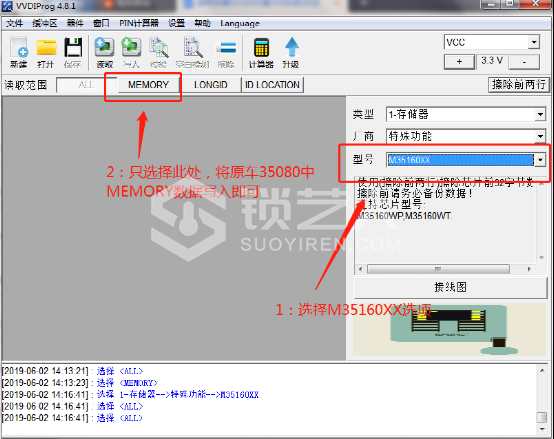Image resolution: width=554 pixels, height=439 pixels.
Task: Click the 校验 (Verify) icon
Action: pyautogui.click(x=158, y=52)
